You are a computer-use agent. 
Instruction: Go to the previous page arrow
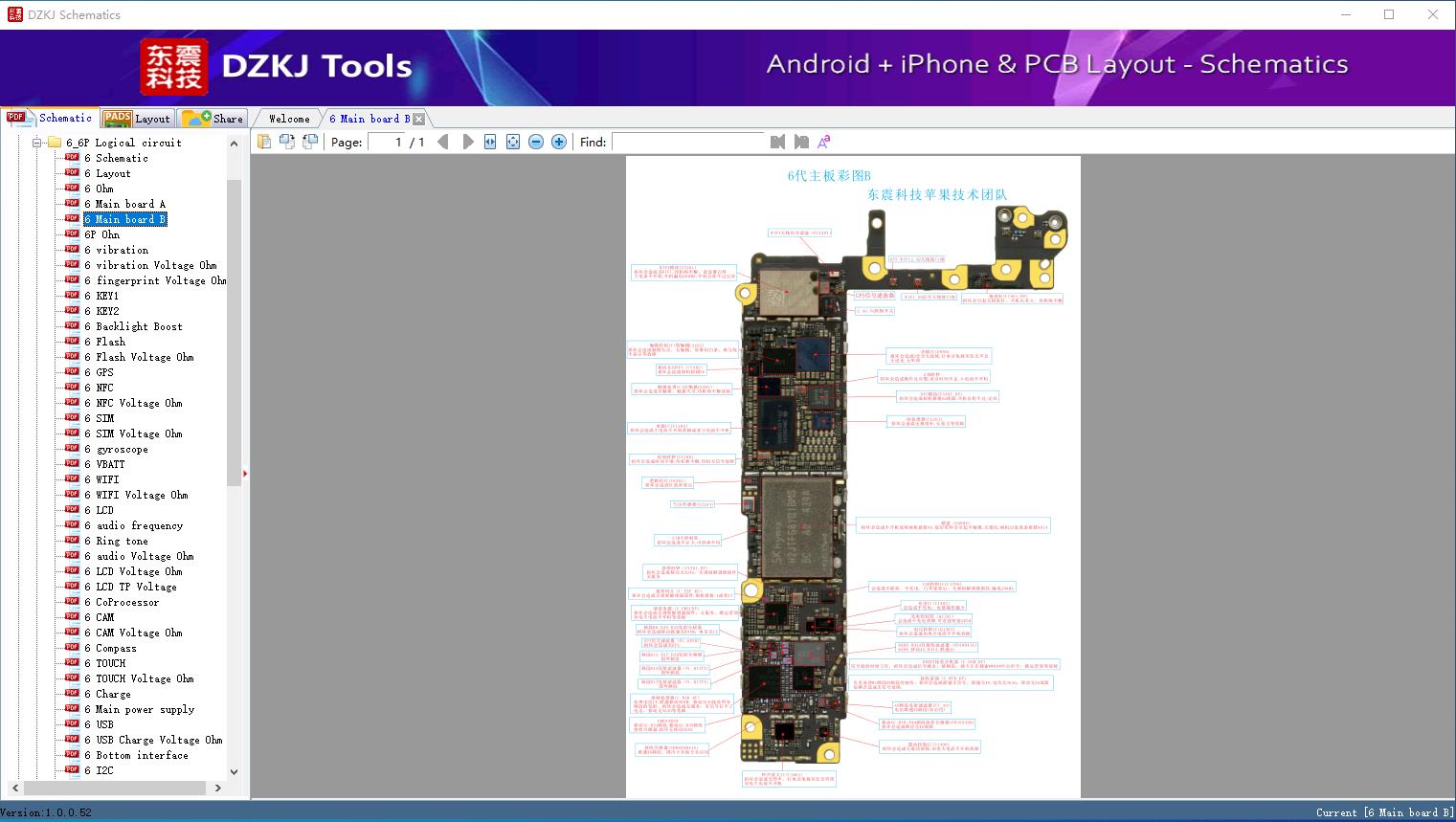(443, 142)
